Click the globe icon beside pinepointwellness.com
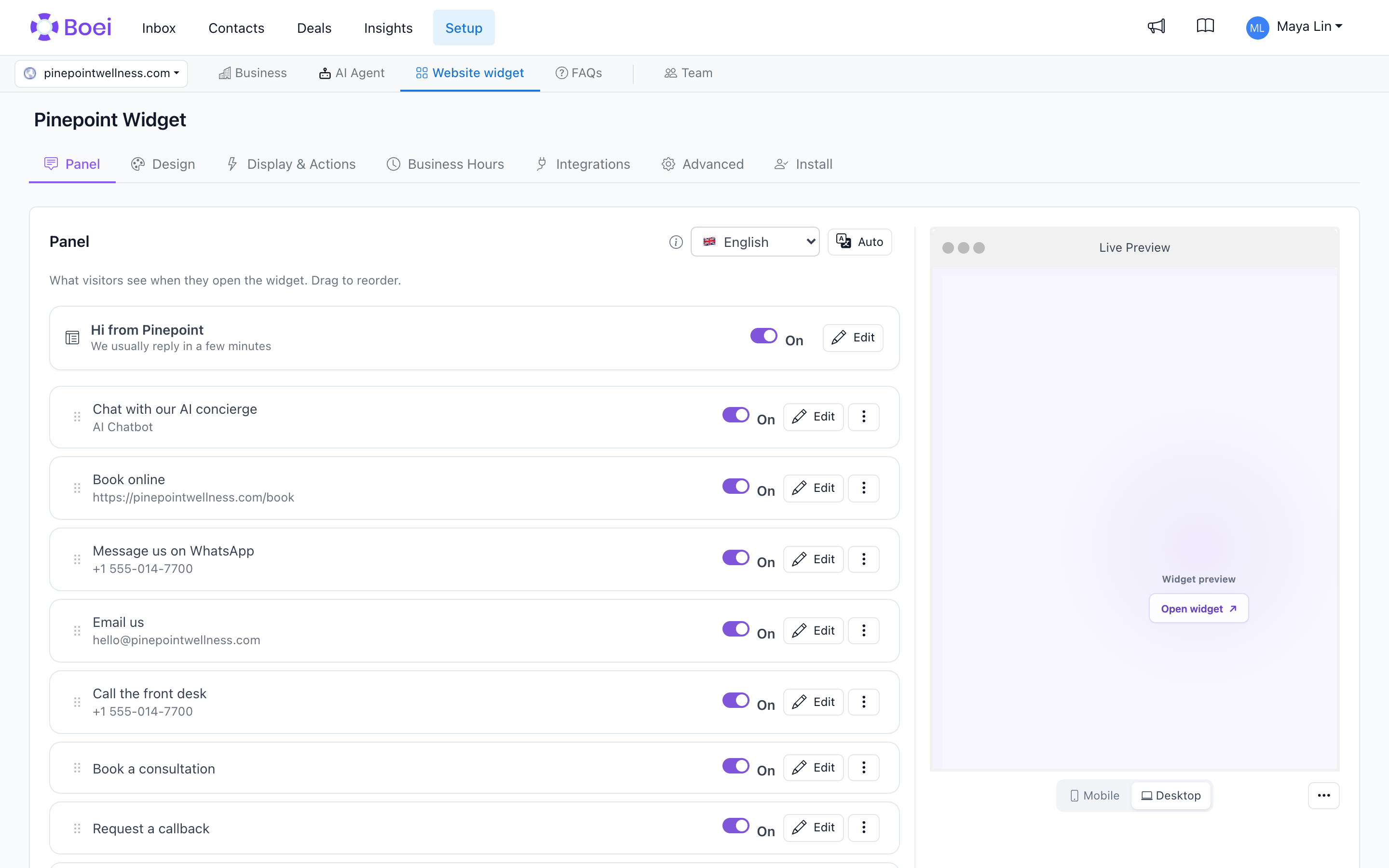The image size is (1389, 868). click(x=30, y=73)
